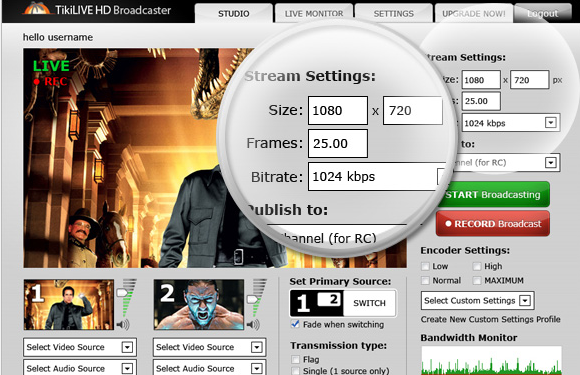This screenshot has width=580, height=375.
Task: Click the 'Stream Settings:' heading in the panel
Action: click(465, 57)
